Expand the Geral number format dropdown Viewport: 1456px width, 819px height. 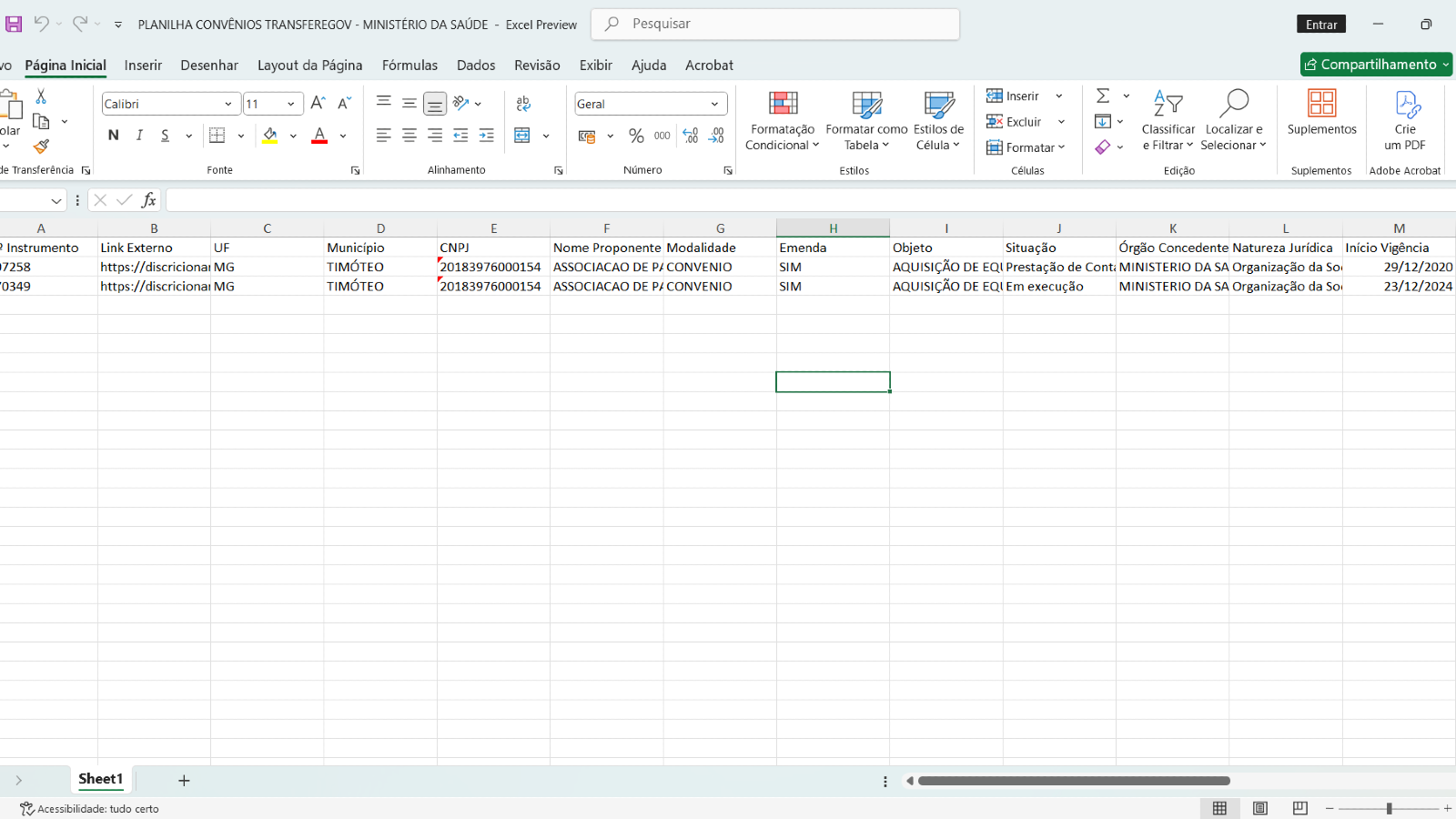[714, 104]
